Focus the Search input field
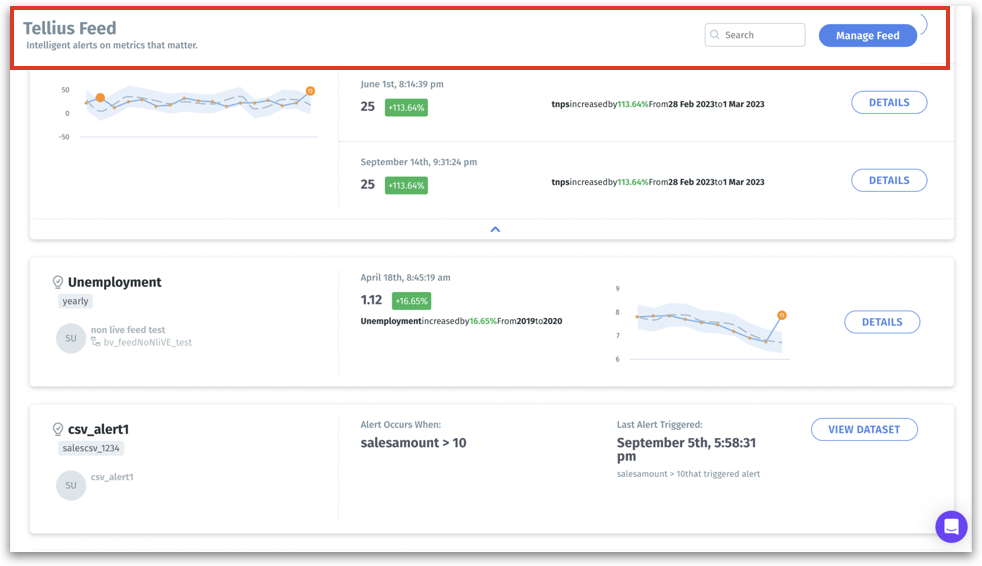 pos(762,35)
